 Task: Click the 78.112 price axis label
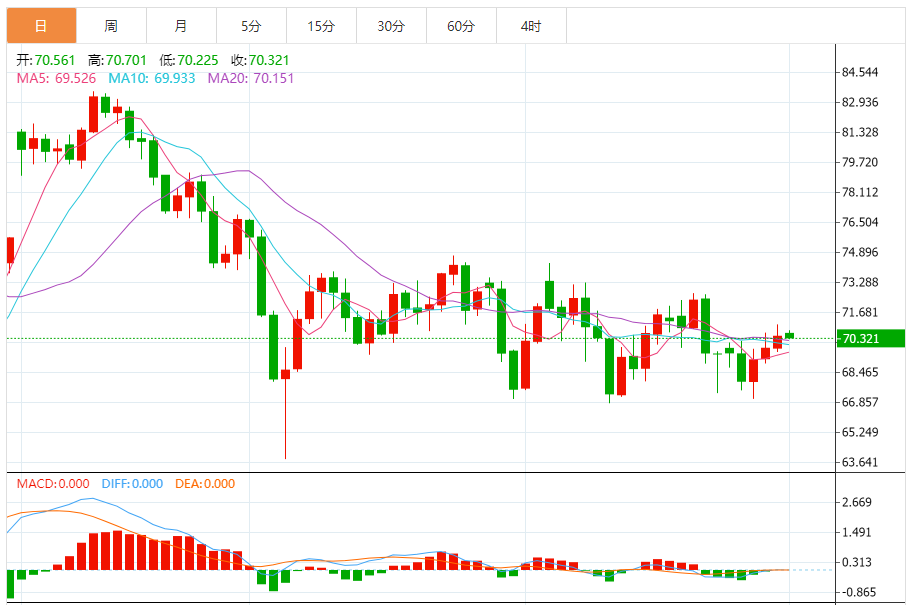pos(860,192)
